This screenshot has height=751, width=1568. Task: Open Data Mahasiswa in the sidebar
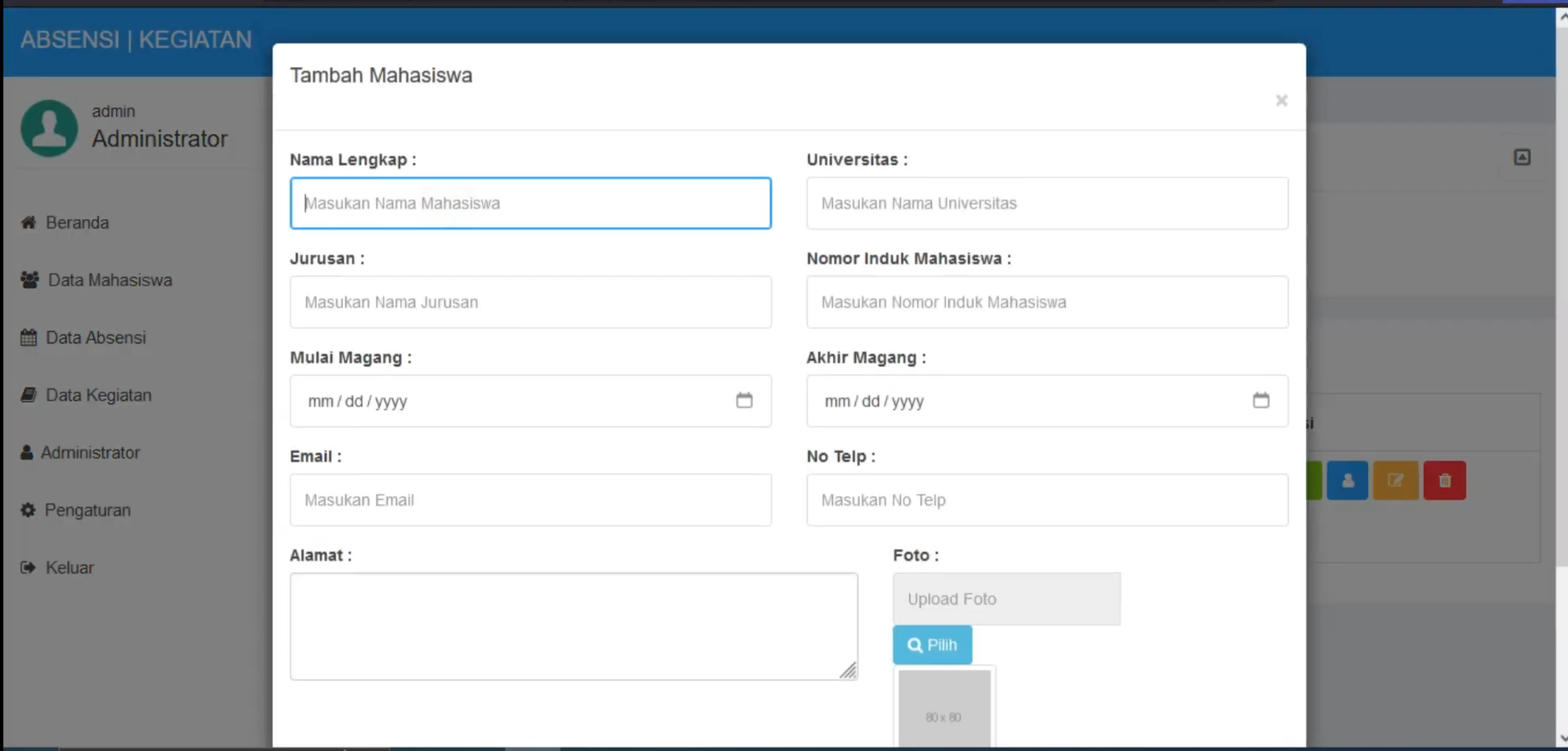click(x=96, y=280)
